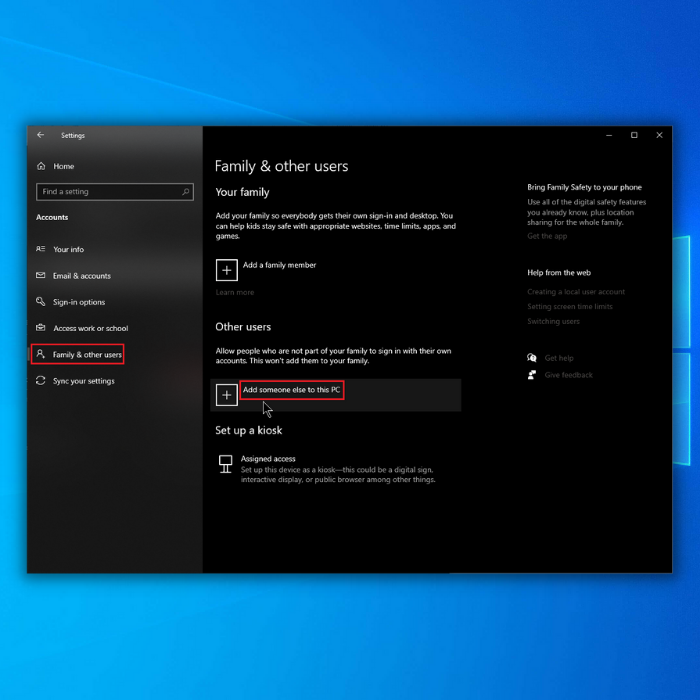Click the Get help link
Image resolution: width=700 pixels, height=700 pixels.
[x=559, y=358]
